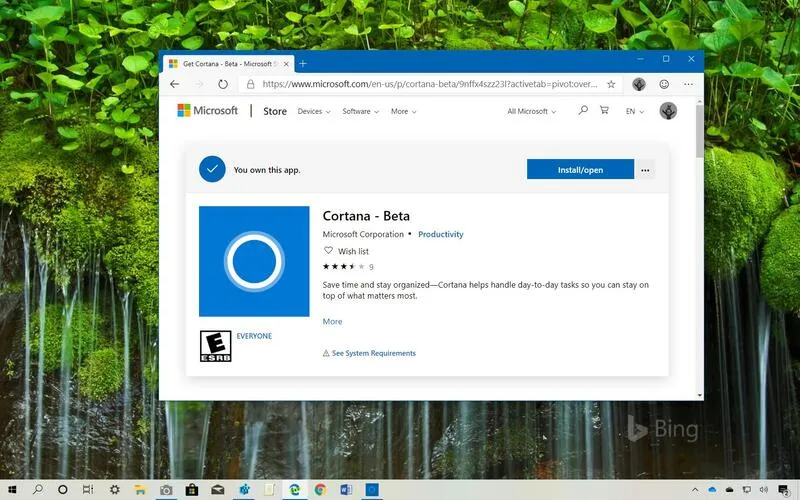Viewport: 800px width, 500px height.
Task: Click the page vertical scrollbar thumb
Action: click(x=699, y=132)
